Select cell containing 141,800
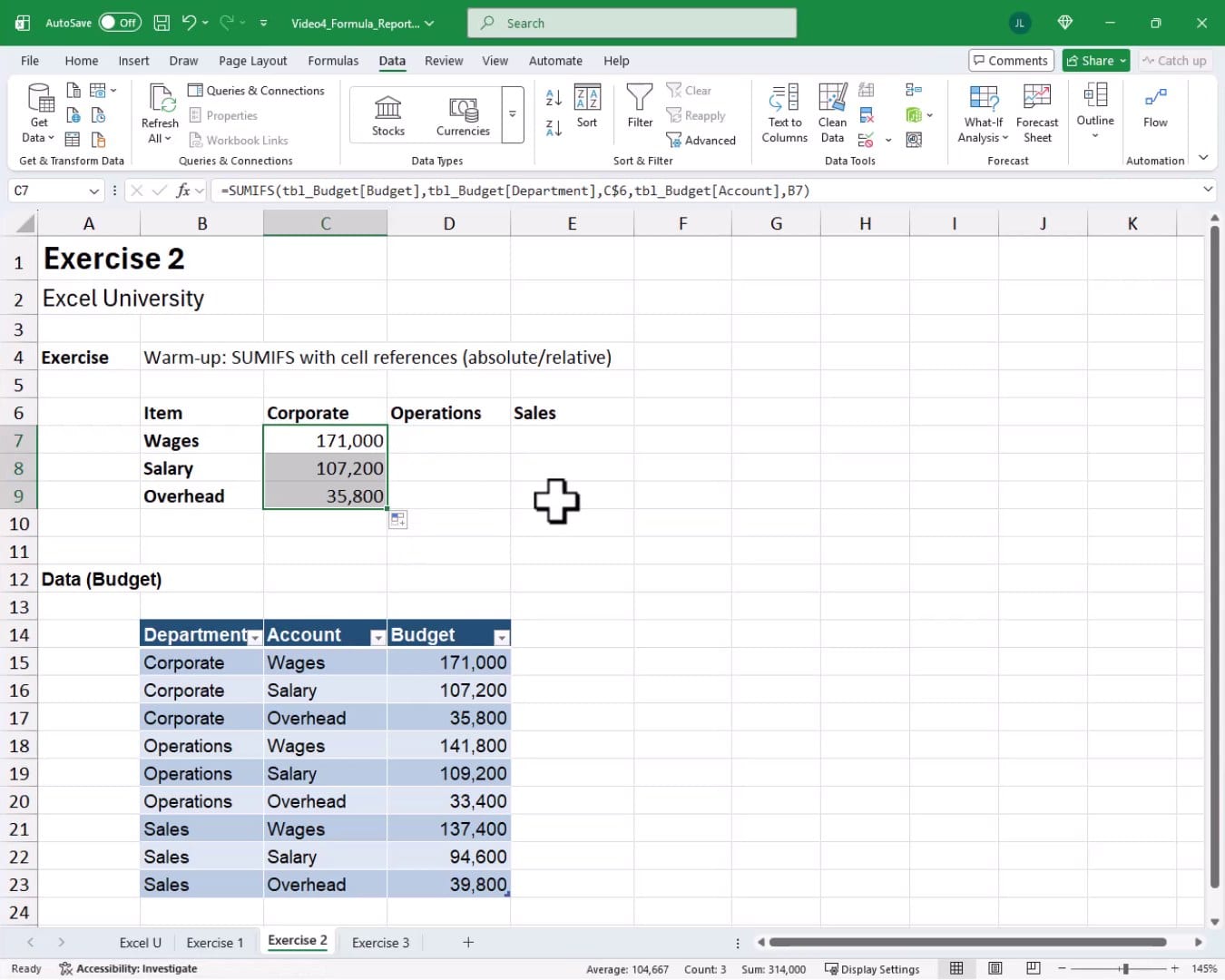 point(449,746)
